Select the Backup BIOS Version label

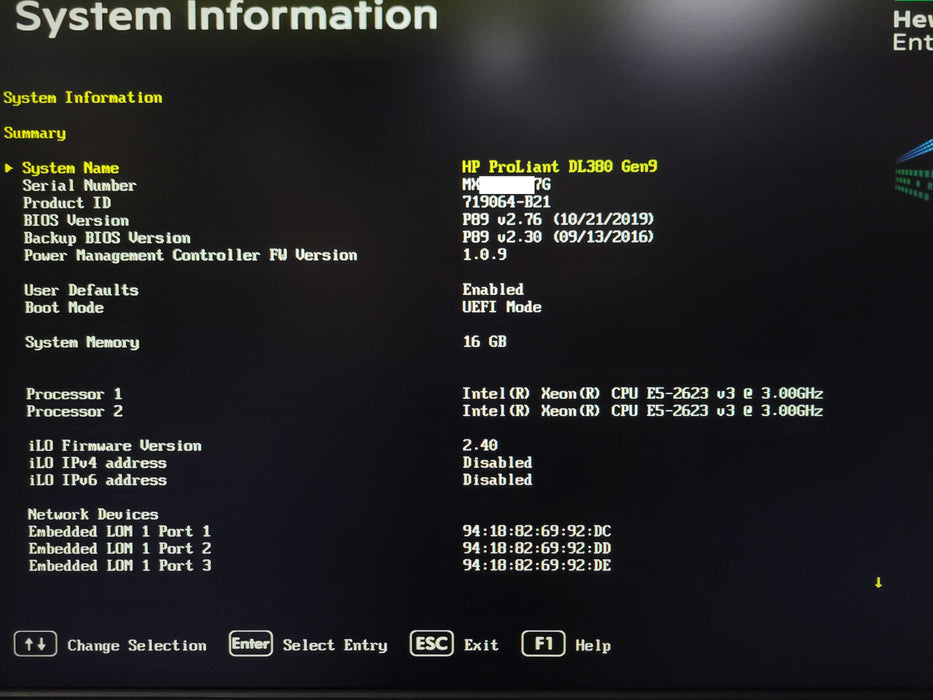(107, 238)
